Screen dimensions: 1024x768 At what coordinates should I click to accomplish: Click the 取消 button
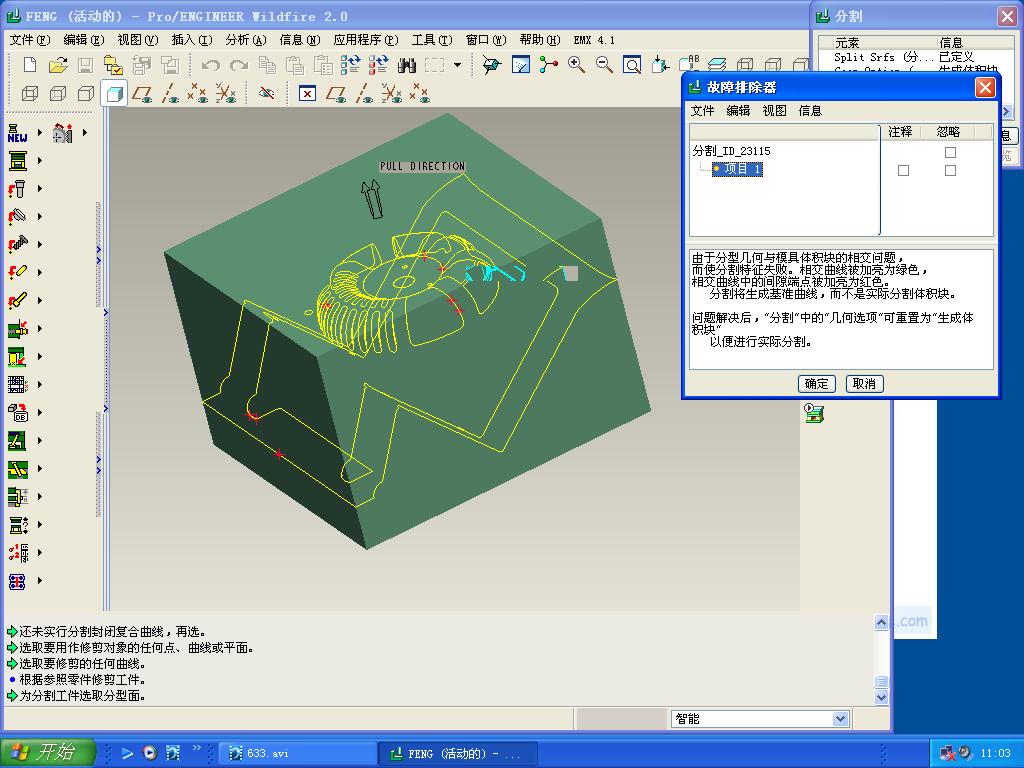pyautogui.click(x=864, y=384)
